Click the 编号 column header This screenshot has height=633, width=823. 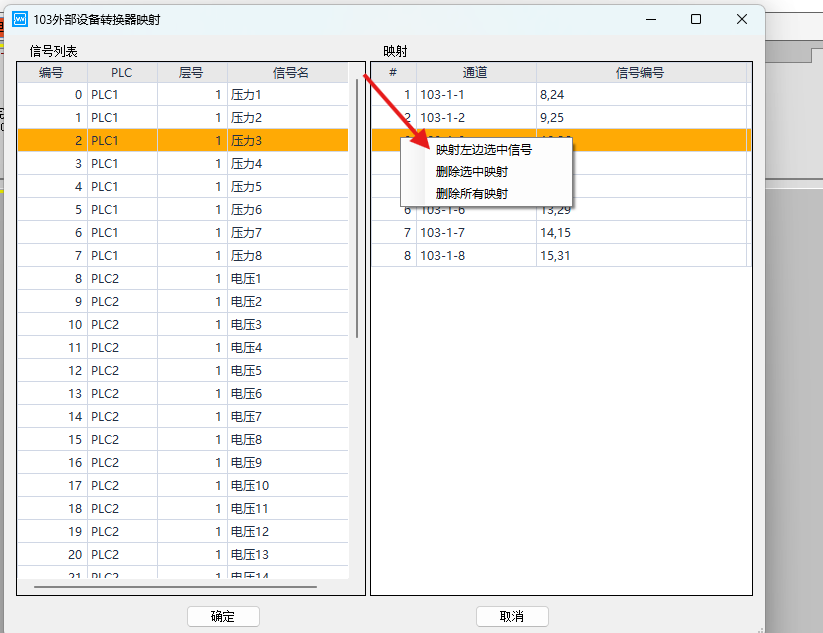(x=51, y=72)
